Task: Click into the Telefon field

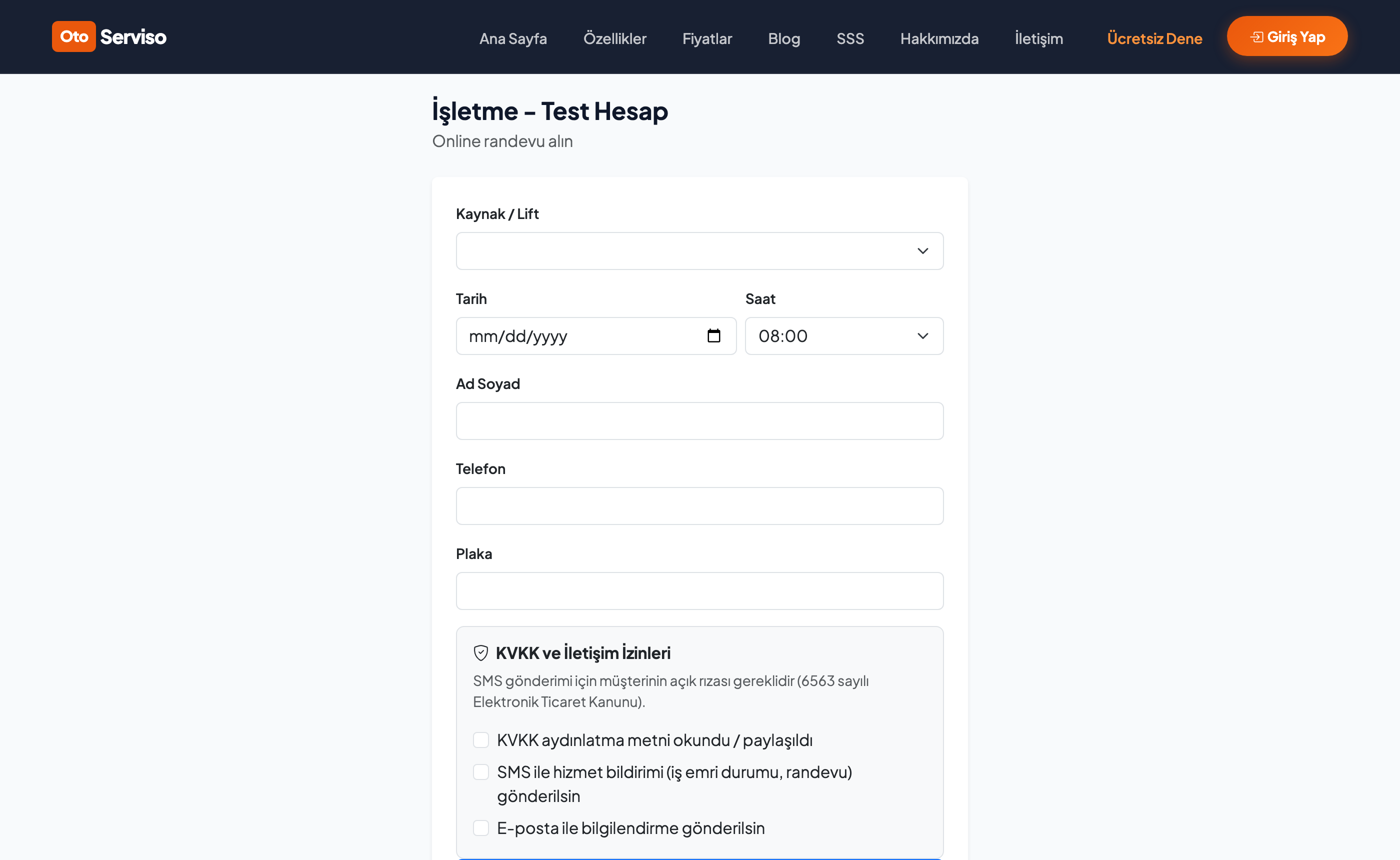Action: (x=699, y=506)
